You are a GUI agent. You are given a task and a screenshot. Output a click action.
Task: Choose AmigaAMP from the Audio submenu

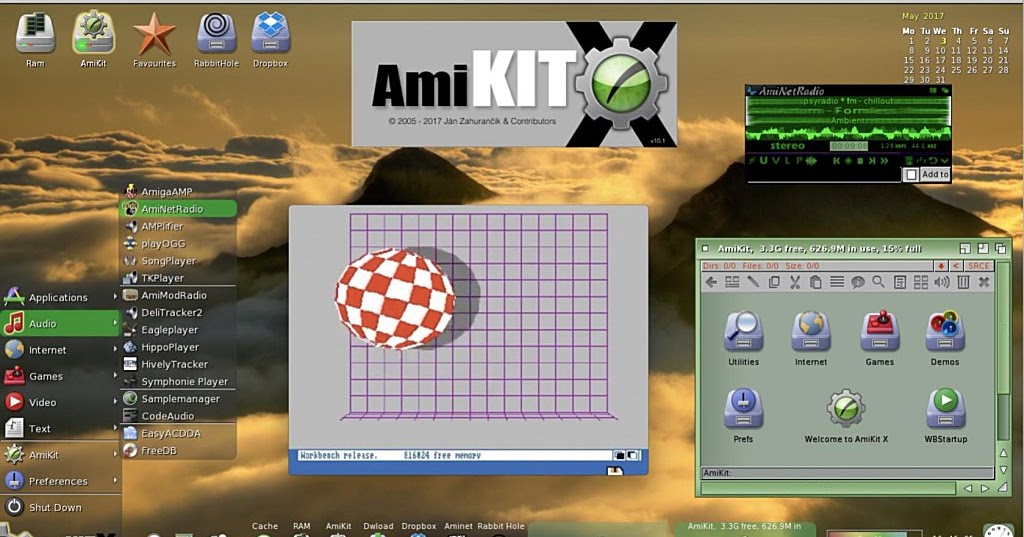click(x=178, y=191)
